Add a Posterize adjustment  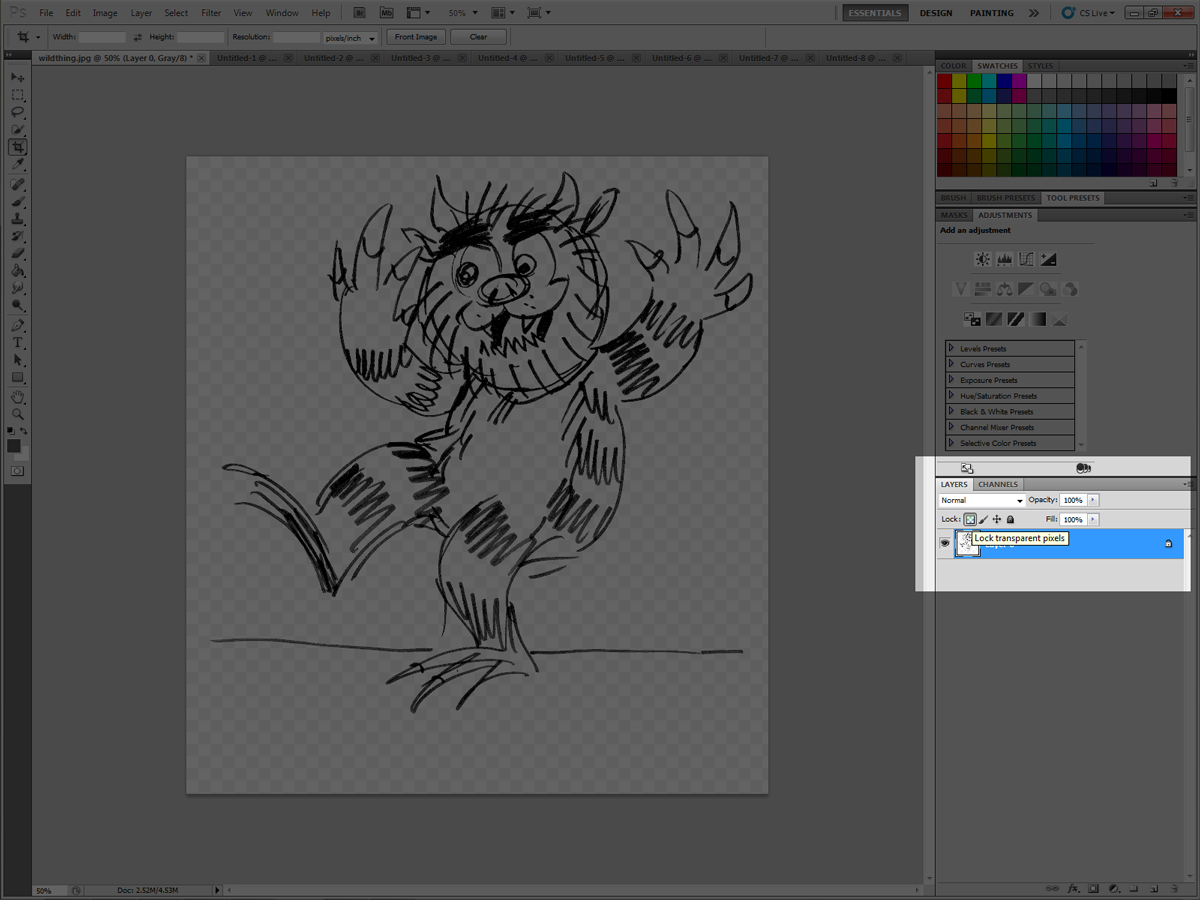coord(994,319)
